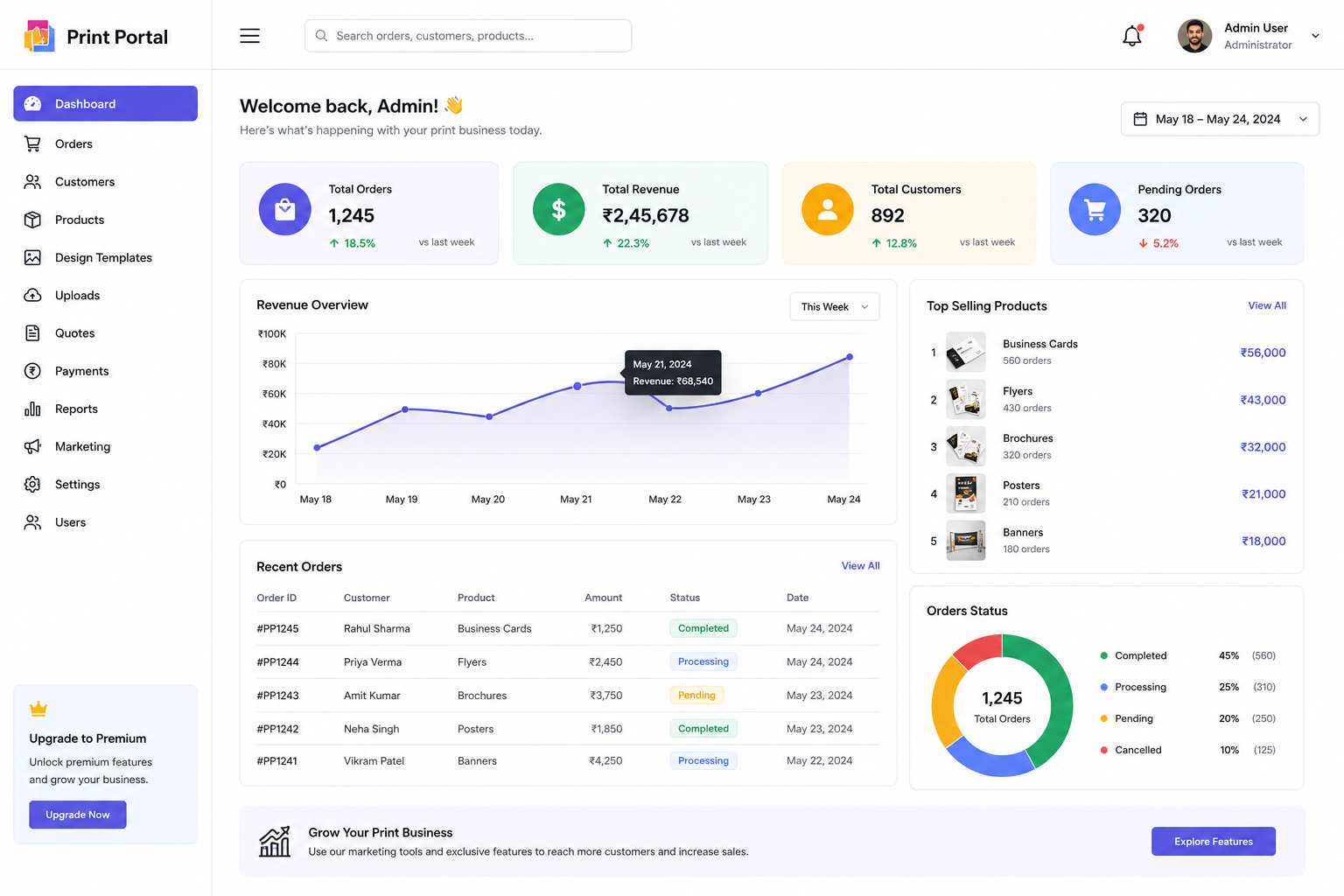The width and height of the screenshot is (1344, 896).
Task: Click the ₹56,000 Business Cards revenue
Action: pyautogui.click(x=1263, y=353)
